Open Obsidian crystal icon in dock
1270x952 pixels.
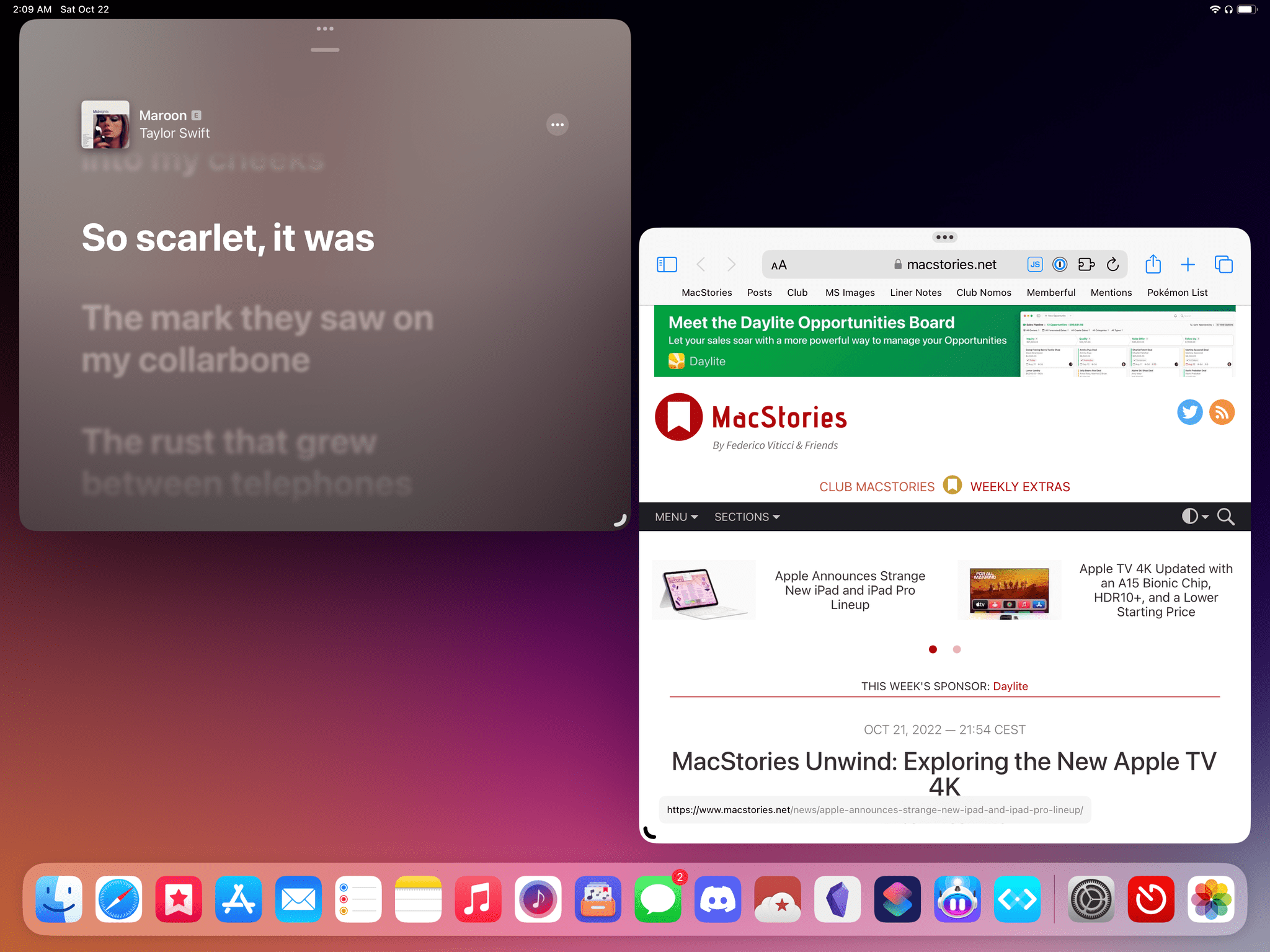[837, 899]
